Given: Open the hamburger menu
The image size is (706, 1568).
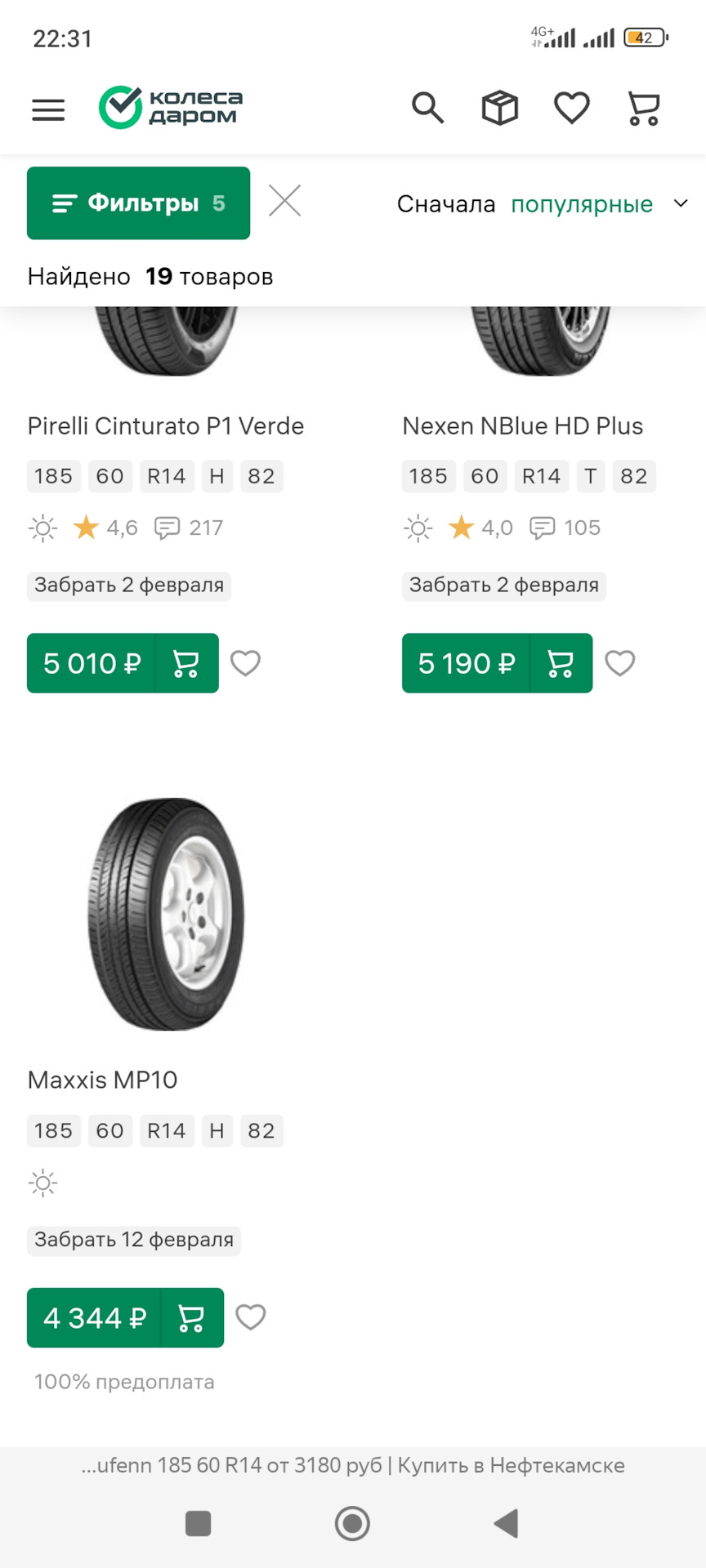Looking at the screenshot, I should (x=48, y=109).
